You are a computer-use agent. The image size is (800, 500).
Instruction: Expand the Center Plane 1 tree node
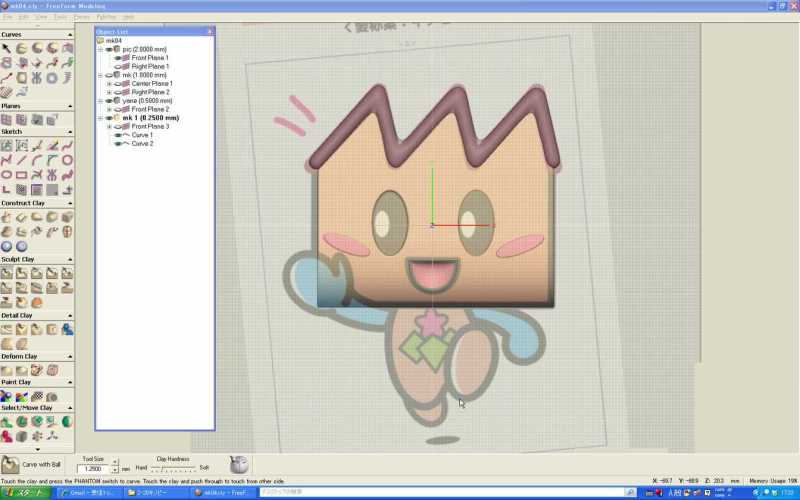[109, 83]
